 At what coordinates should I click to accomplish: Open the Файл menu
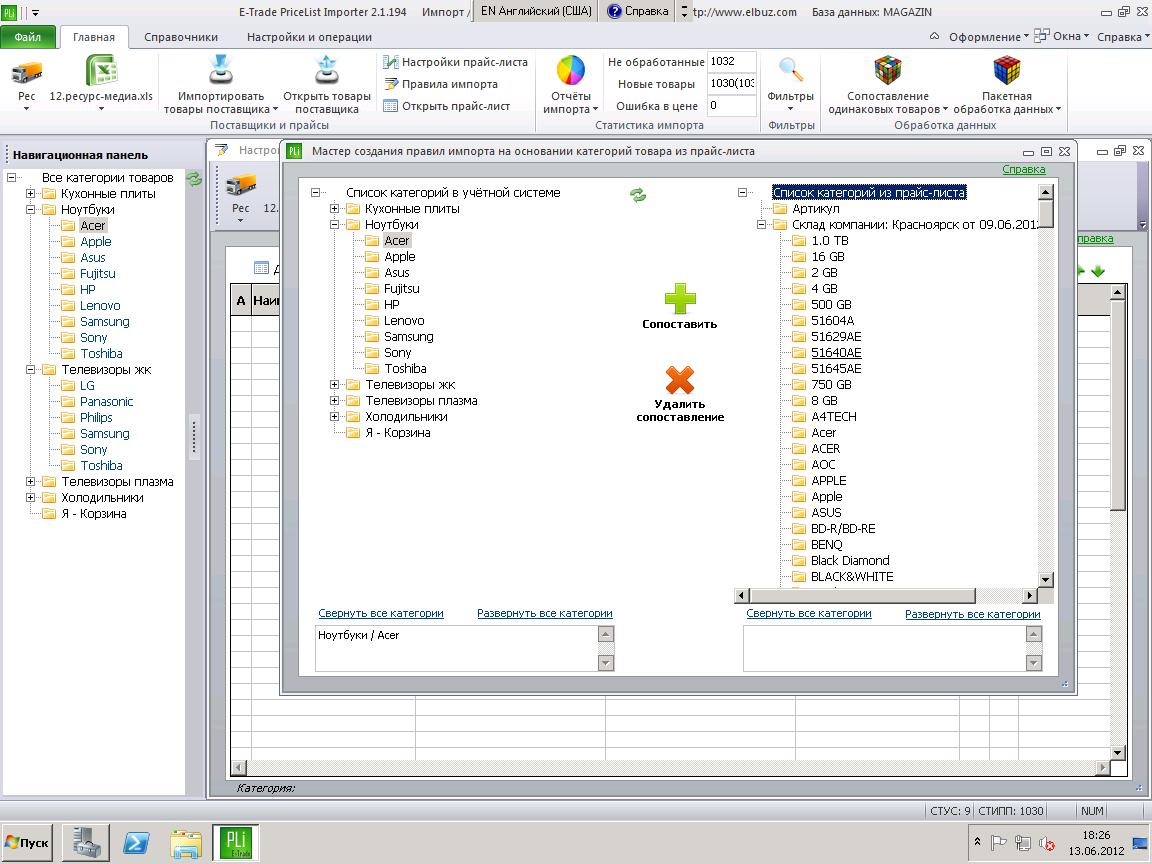27,37
